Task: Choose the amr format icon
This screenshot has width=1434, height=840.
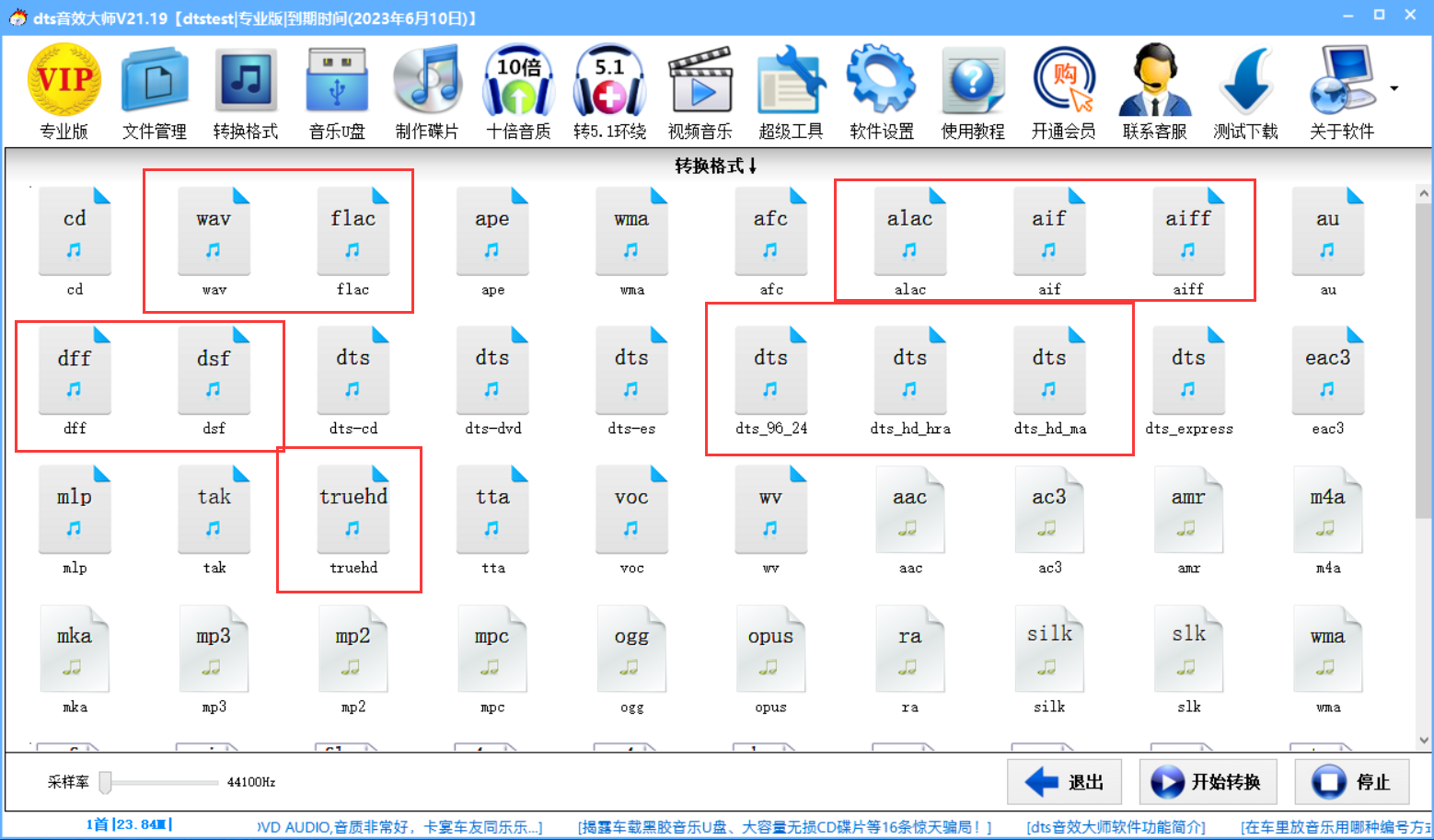Action: (x=1188, y=519)
